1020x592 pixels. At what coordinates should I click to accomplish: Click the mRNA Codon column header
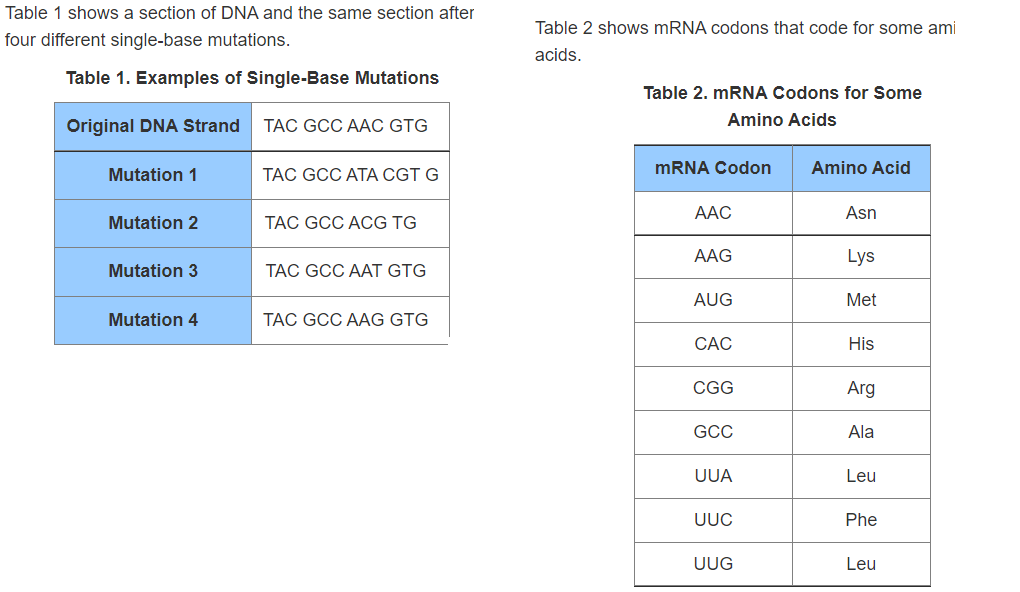713,168
